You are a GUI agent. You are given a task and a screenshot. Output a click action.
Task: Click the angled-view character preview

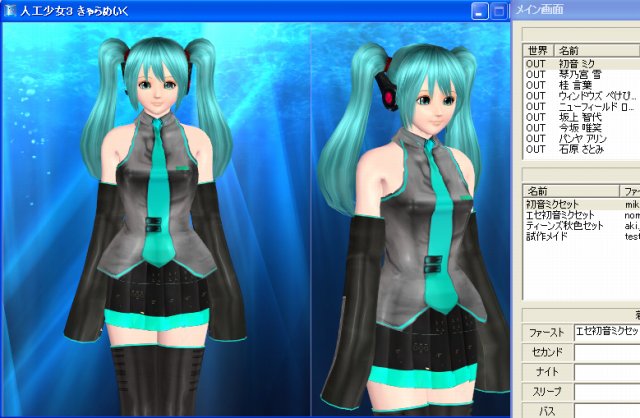(411, 219)
